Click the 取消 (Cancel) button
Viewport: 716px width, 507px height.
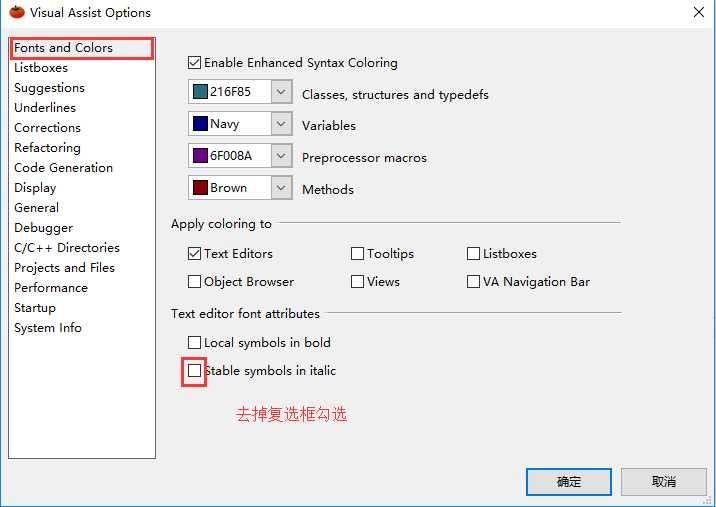coord(663,481)
